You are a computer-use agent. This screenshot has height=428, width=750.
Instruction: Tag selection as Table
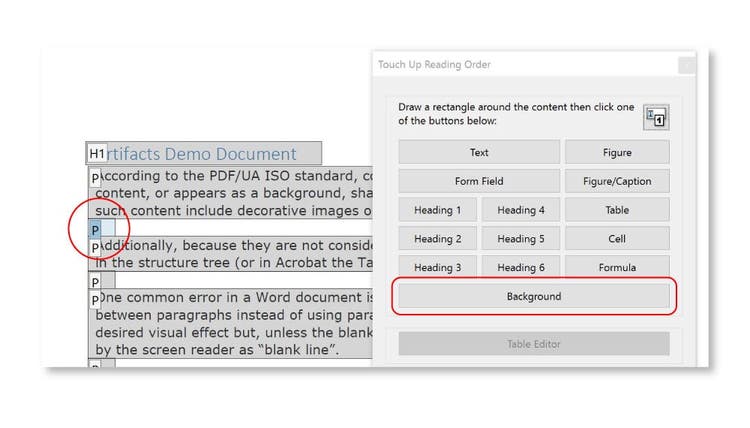[x=617, y=210]
